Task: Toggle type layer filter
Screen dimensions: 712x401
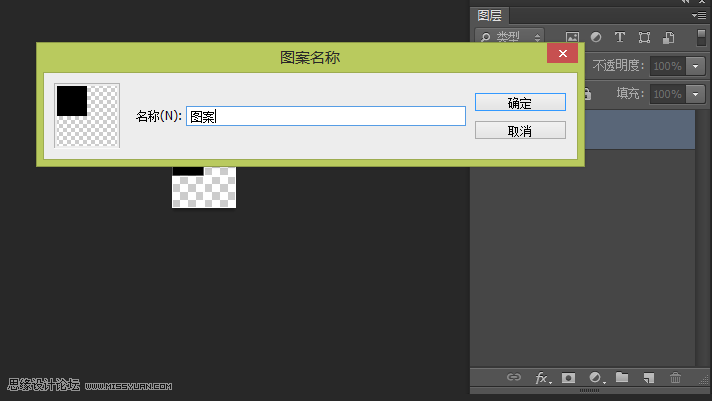Action: (619, 38)
